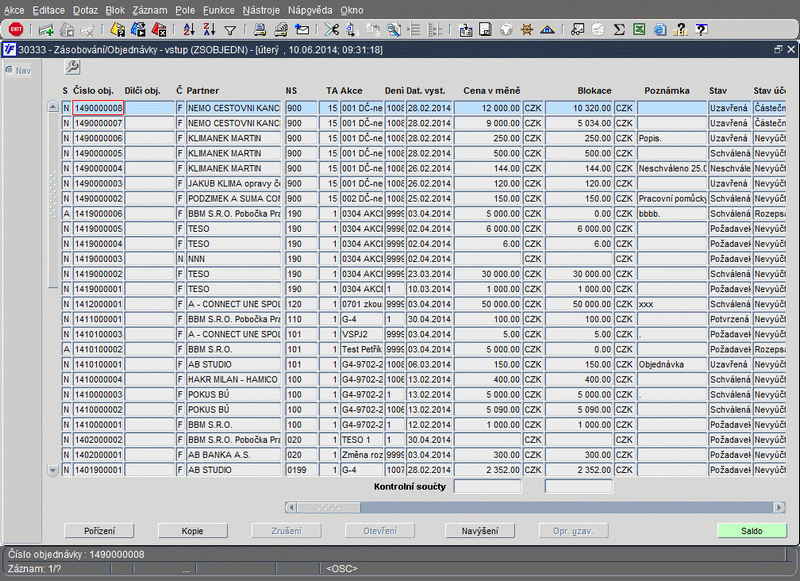Click the record list scroll up arrow
Viewport: 800px width, 581px height.
click(53, 107)
